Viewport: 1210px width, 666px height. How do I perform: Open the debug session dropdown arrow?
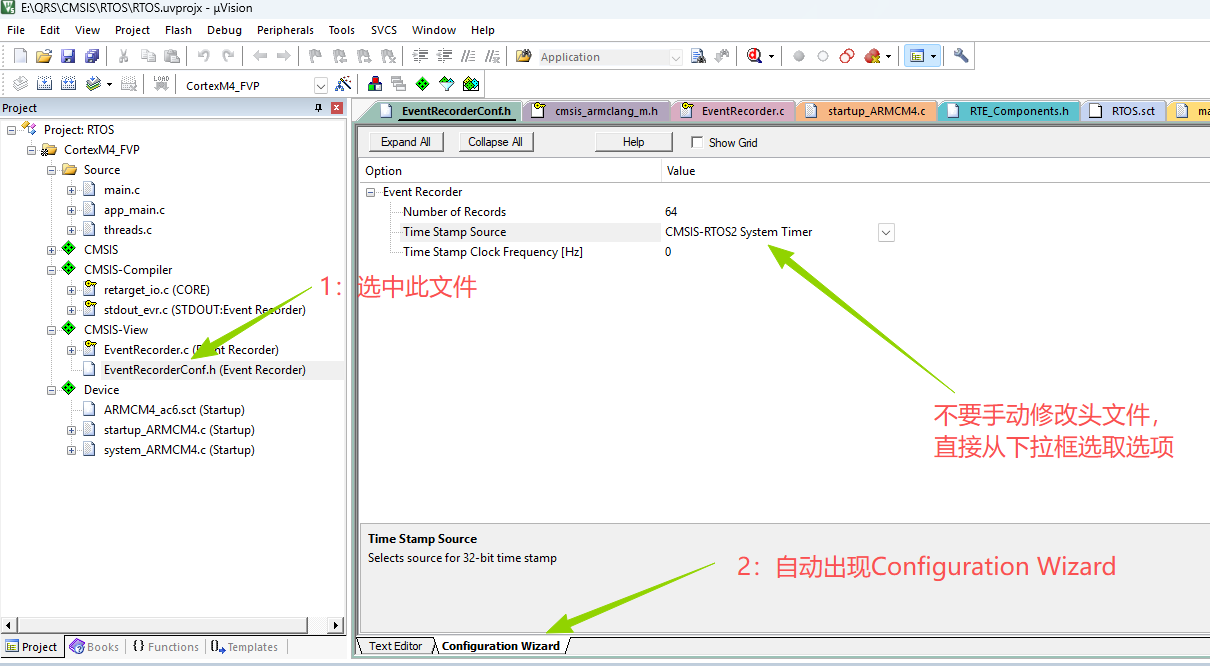(771, 57)
